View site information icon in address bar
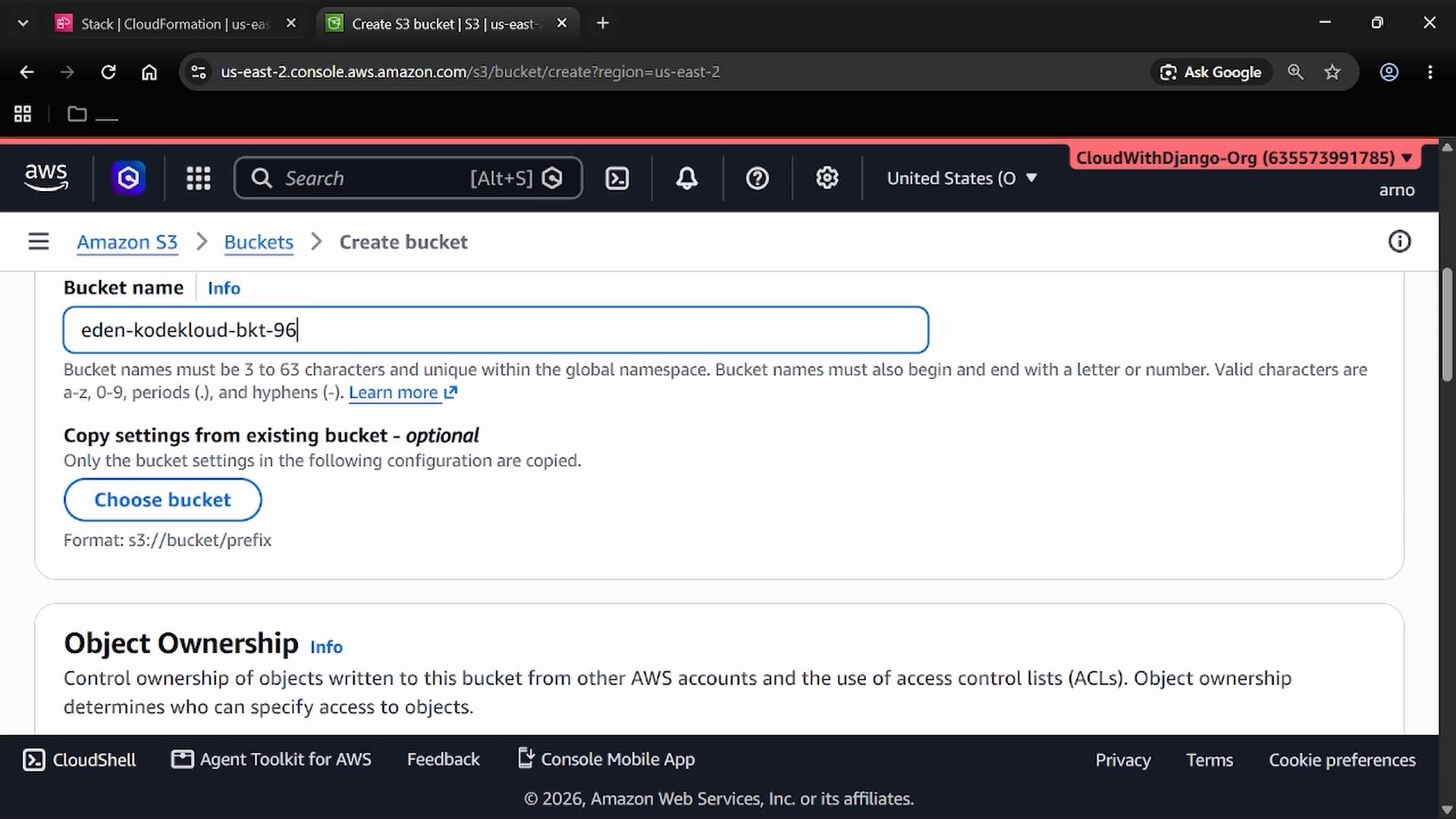1456x819 pixels. (x=199, y=72)
